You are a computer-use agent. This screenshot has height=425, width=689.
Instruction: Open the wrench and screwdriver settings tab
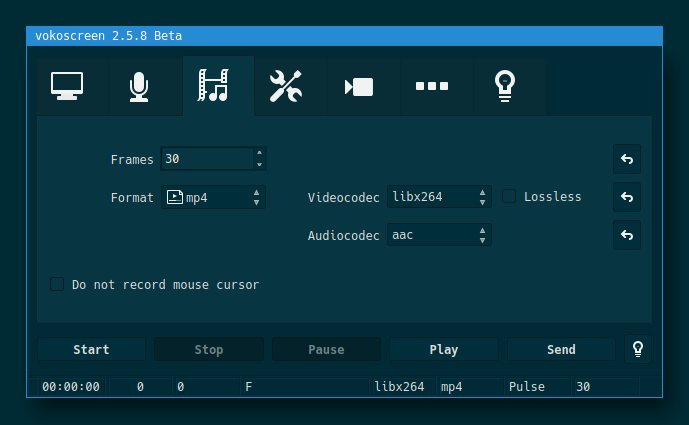click(285, 87)
